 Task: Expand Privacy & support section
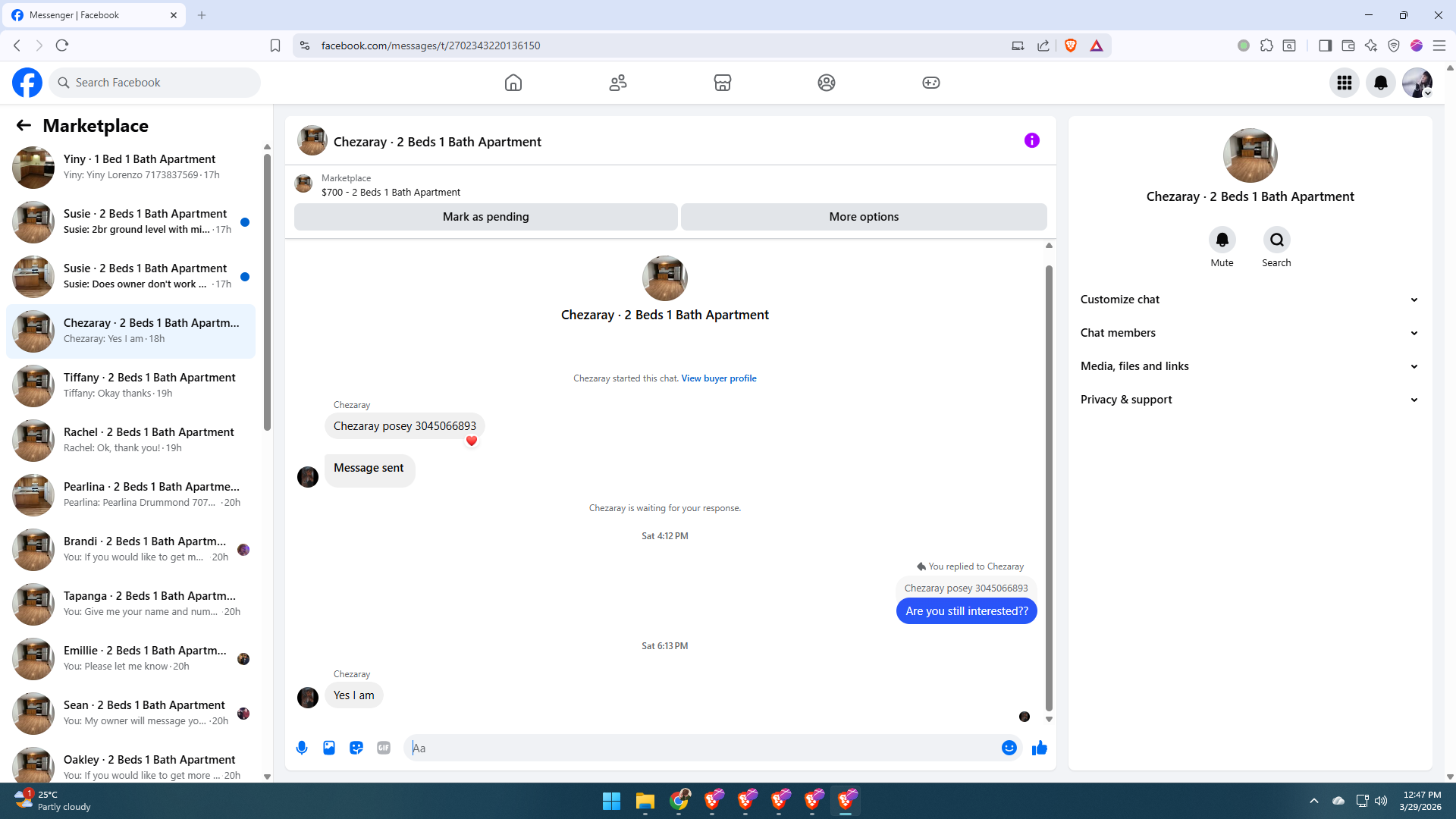(1250, 400)
